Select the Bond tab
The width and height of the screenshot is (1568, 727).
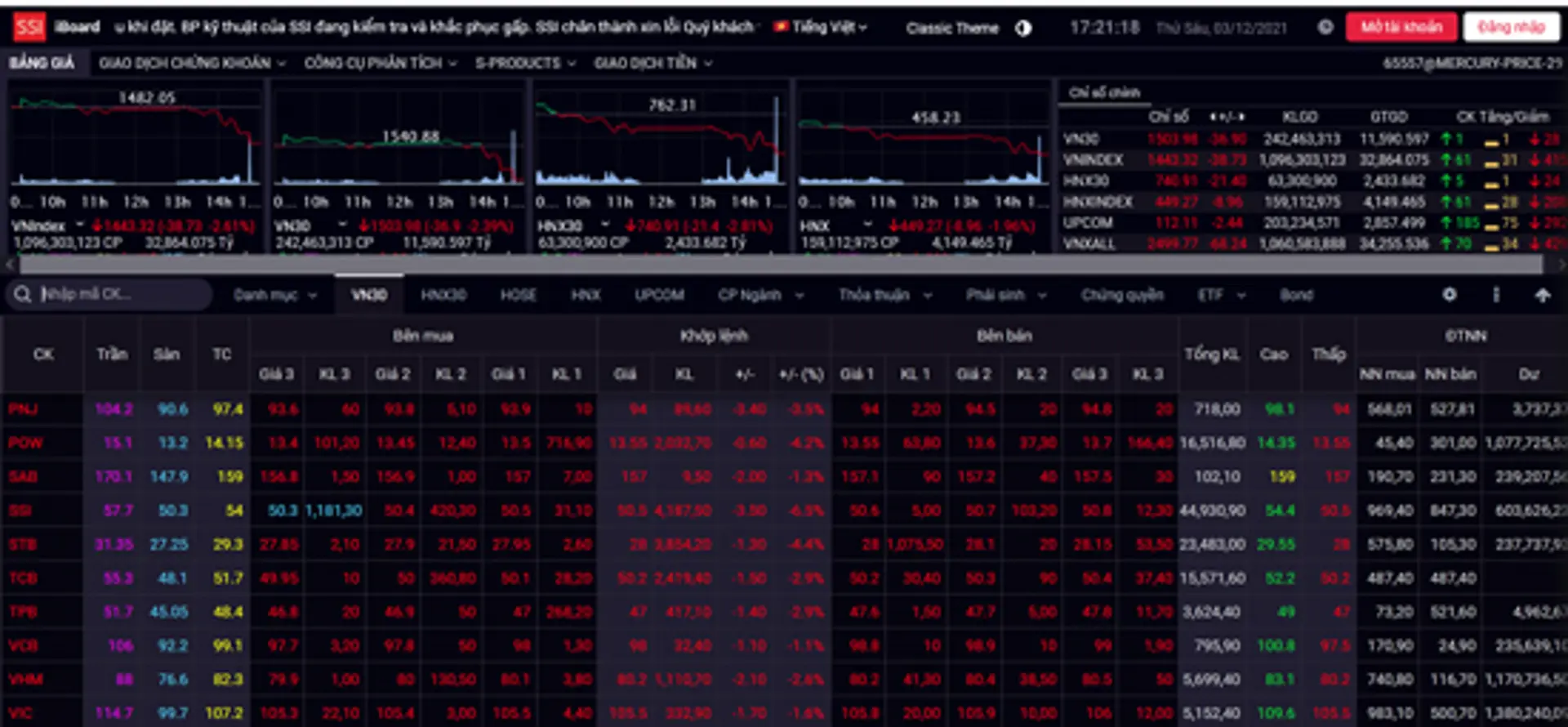[x=1297, y=295]
